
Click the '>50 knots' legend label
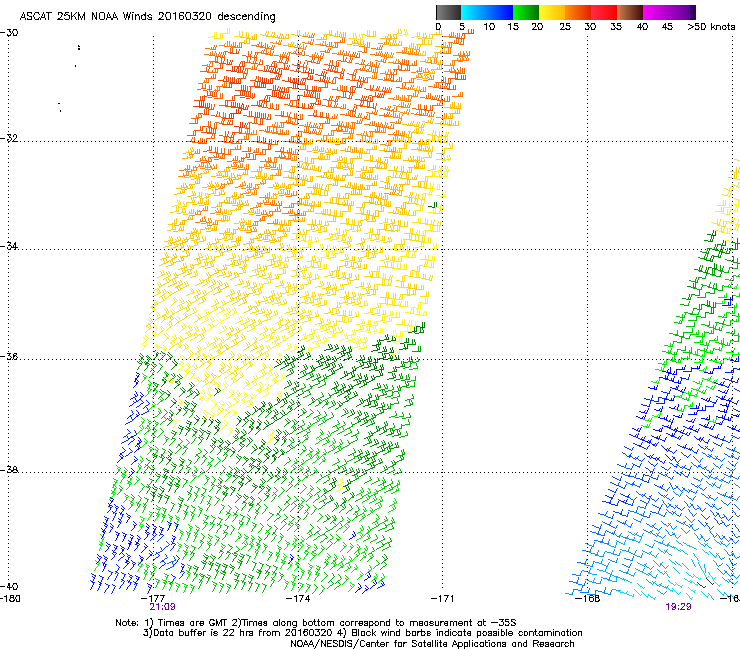pos(712,27)
